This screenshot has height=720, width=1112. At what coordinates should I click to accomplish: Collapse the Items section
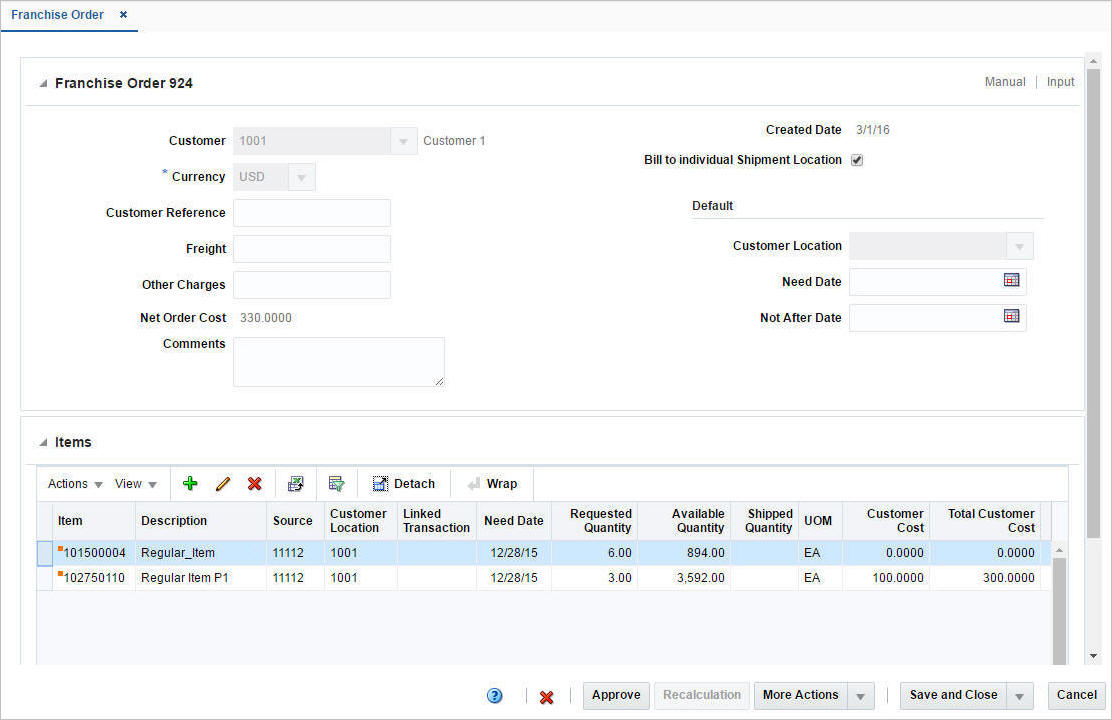[x=43, y=443]
